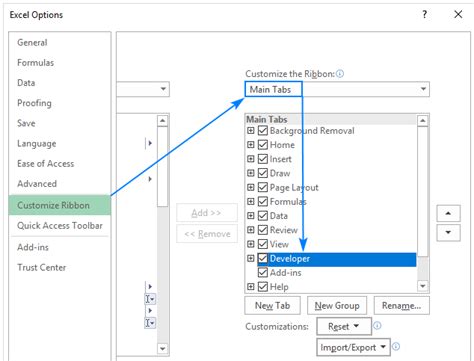Image resolution: width=474 pixels, height=361 pixels.
Task: Click the New Tab button
Action: tap(272, 305)
